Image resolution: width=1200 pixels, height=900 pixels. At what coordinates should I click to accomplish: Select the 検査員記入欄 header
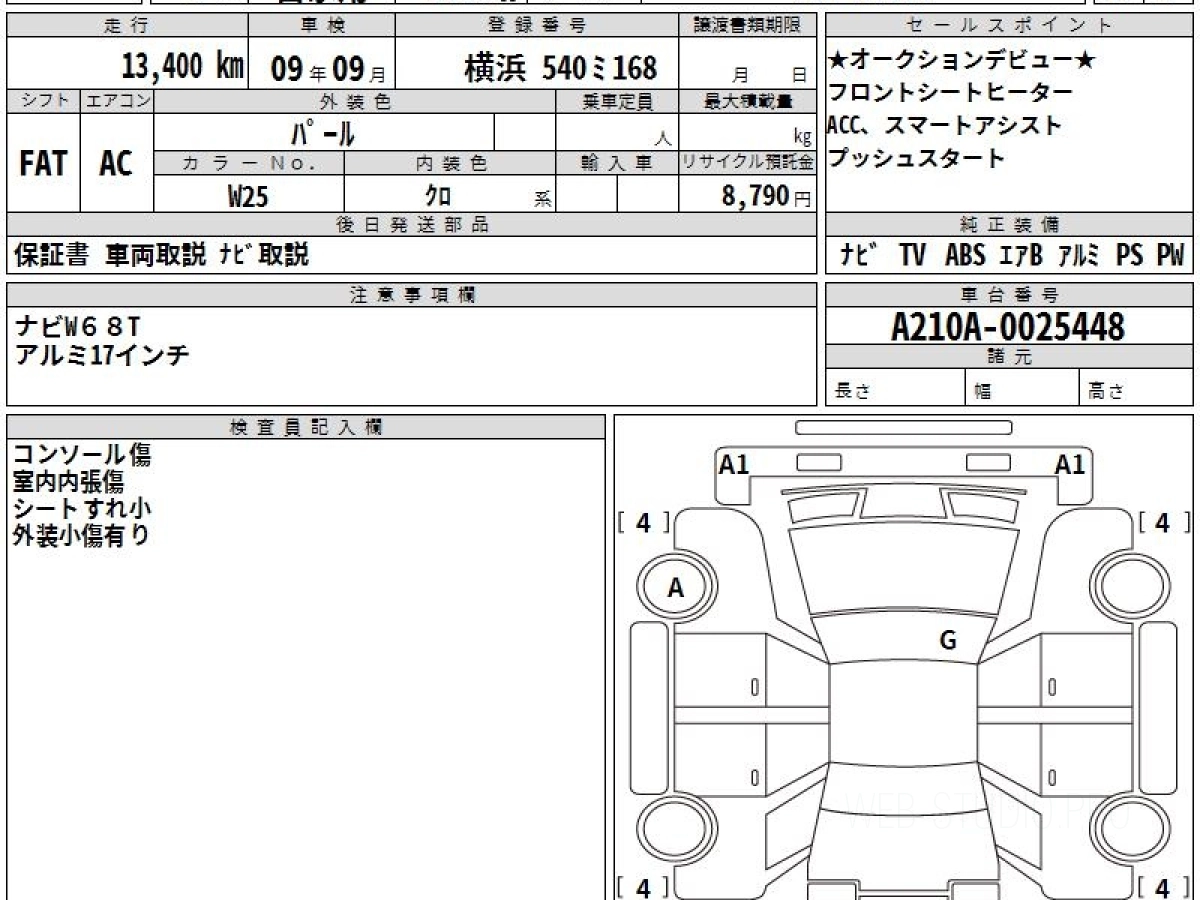[x=306, y=426]
